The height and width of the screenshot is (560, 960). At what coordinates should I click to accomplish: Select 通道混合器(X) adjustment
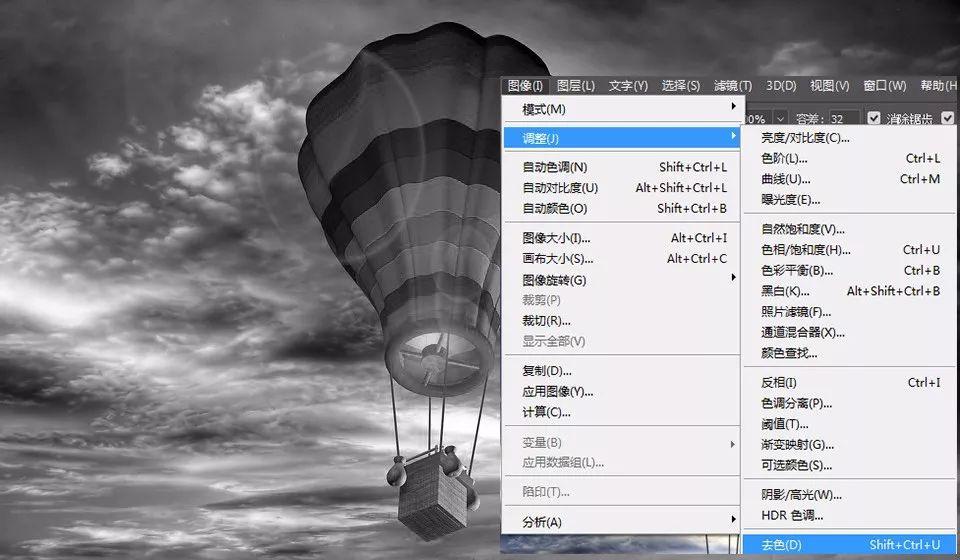[850, 332]
